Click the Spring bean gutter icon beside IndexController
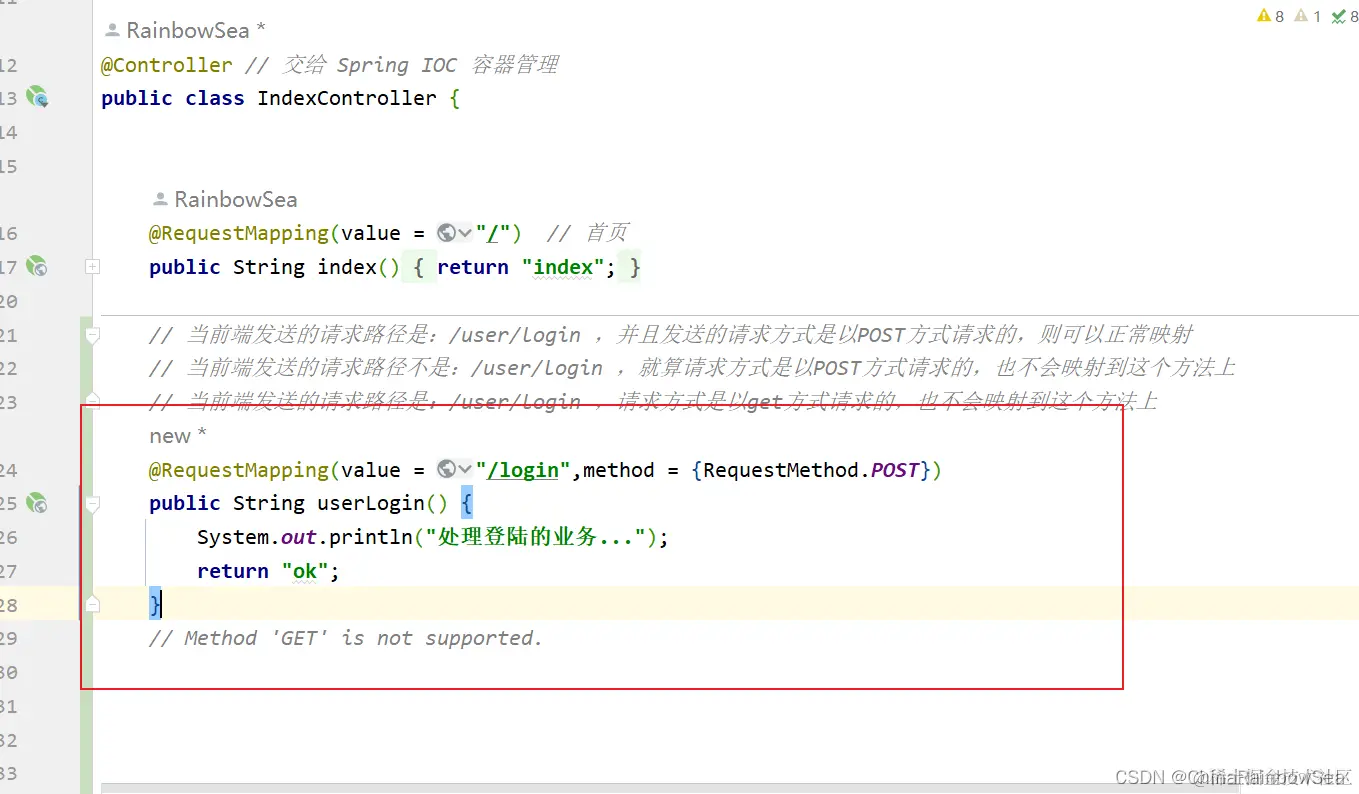Viewport: 1359px width, 794px height. click(37, 97)
